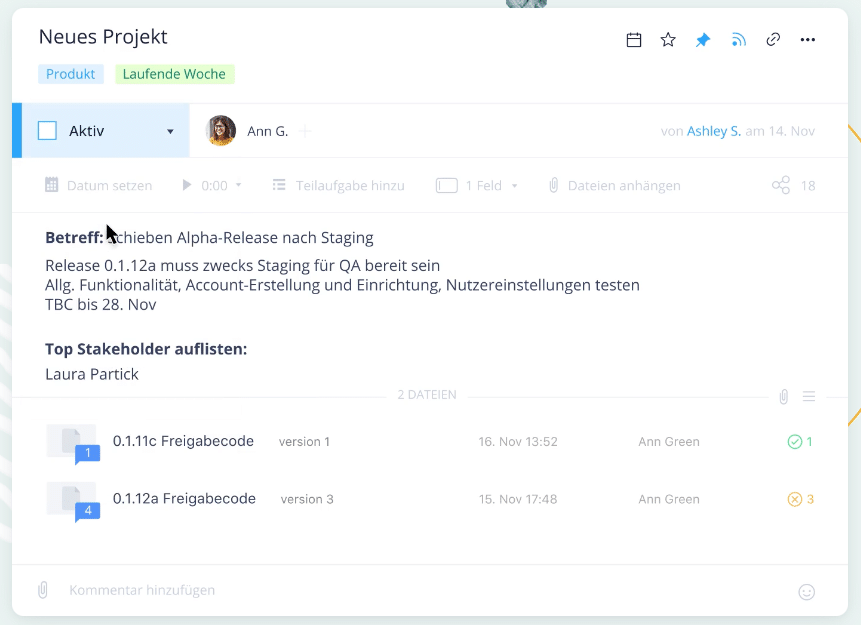861x625 pixels.
Task: Expand the 1 Feld dropdown arrow
Action: coord(515,186)
